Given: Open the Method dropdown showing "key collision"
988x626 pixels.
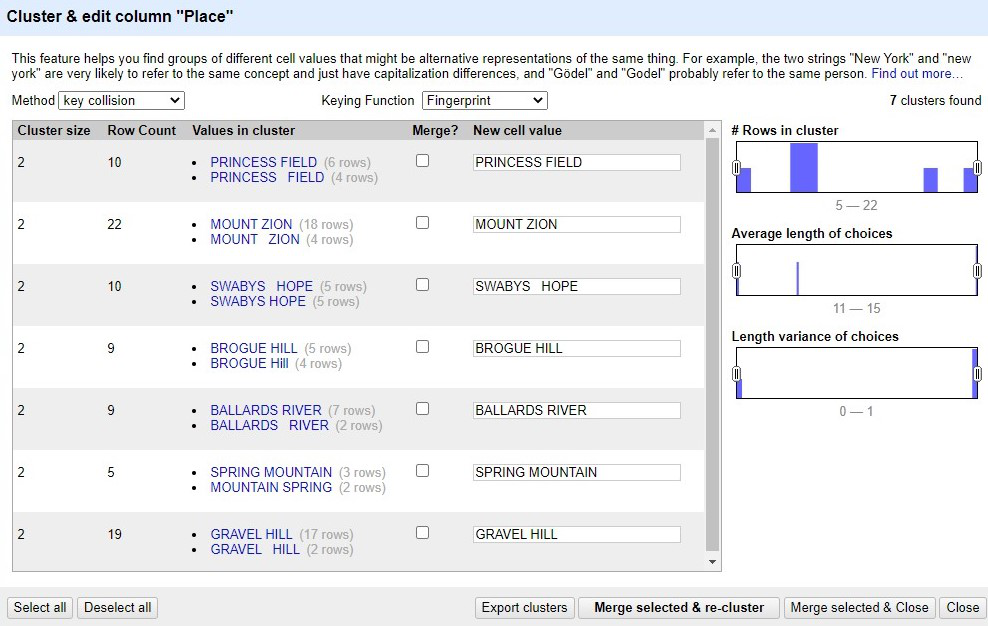Looking at the screenshot, I should (x=120, y=100).
